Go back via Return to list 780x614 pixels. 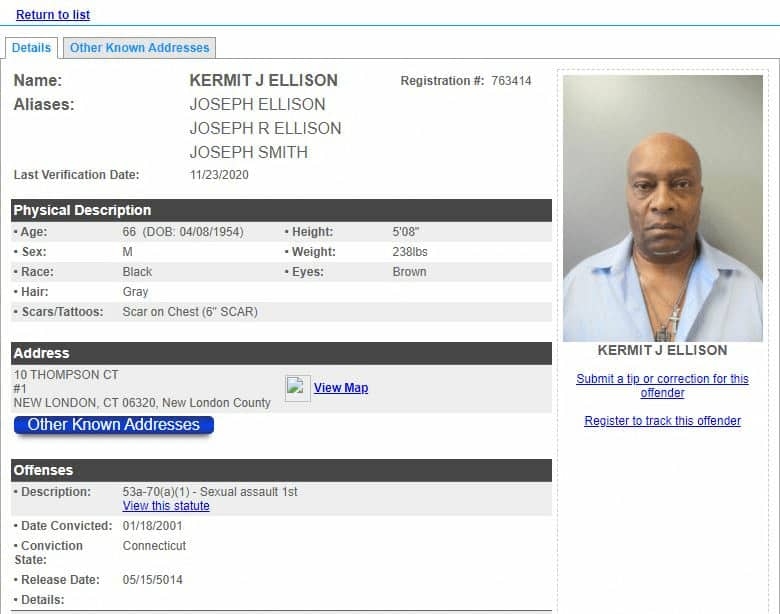(x=53, y=14)
